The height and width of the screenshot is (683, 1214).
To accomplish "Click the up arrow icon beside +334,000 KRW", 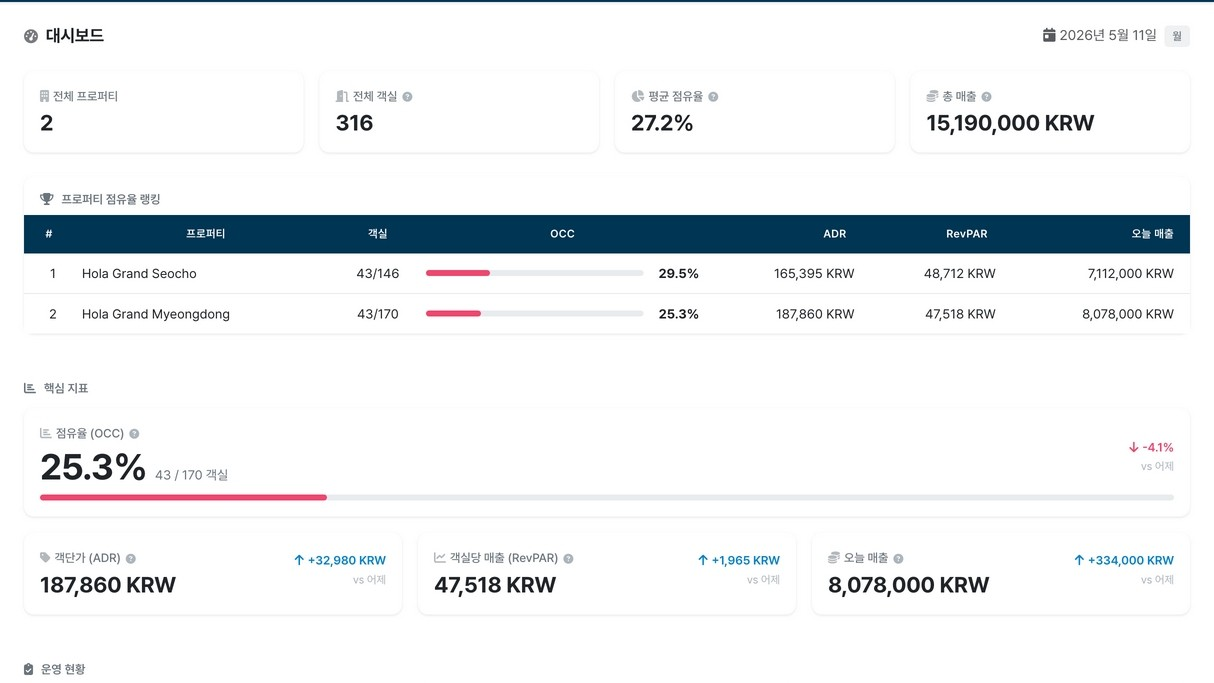I will (x=1079, y=561).
